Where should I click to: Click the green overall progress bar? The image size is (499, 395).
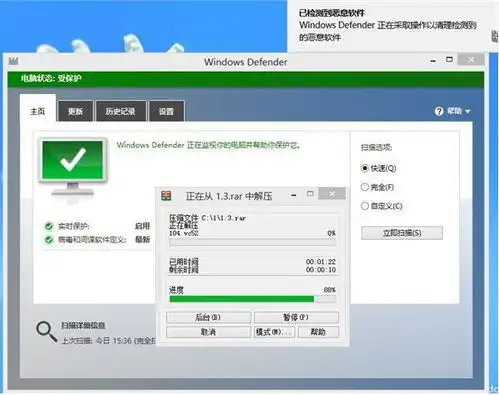[253, 299]
